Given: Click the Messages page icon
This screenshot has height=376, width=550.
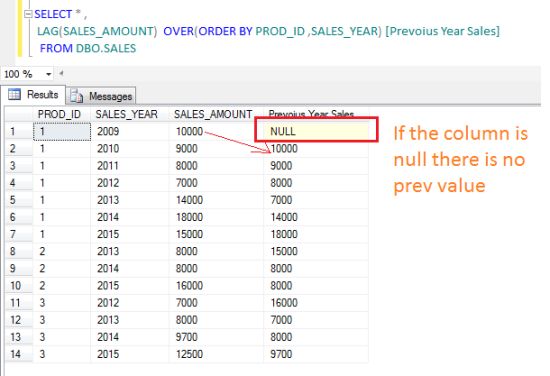Looking at the screenshot, I should click(76, 96).
